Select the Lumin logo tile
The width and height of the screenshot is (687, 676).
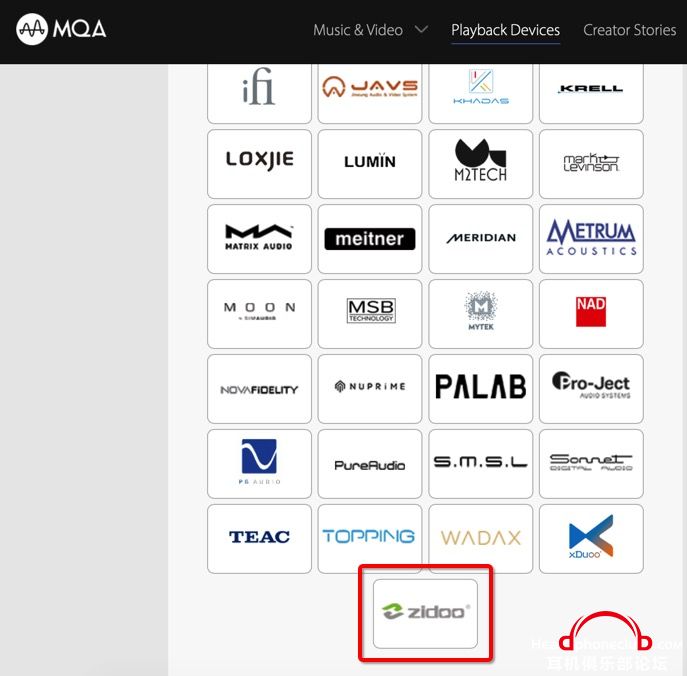tap(370, 164)
